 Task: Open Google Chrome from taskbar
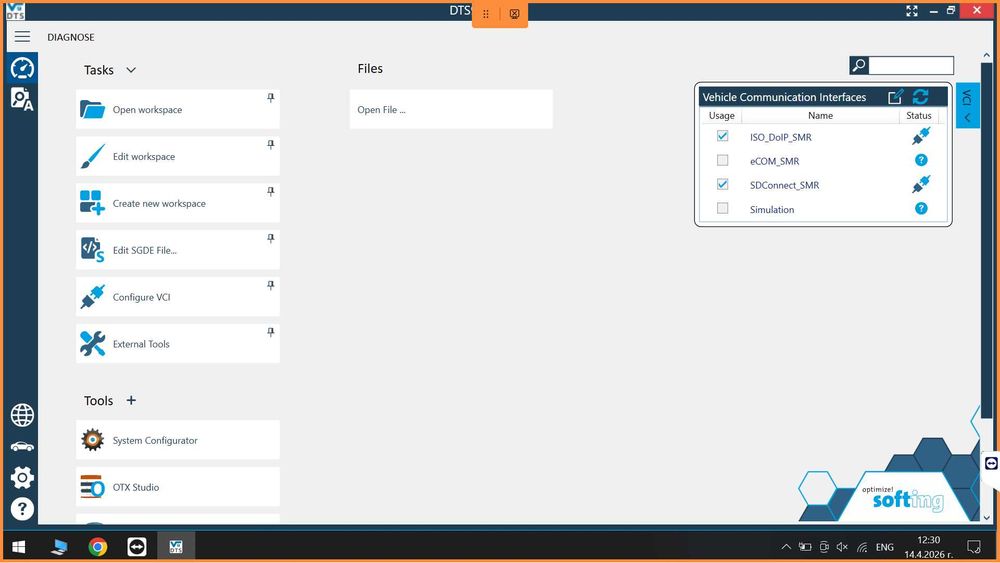pyautogui.click(x=98, y=546)
